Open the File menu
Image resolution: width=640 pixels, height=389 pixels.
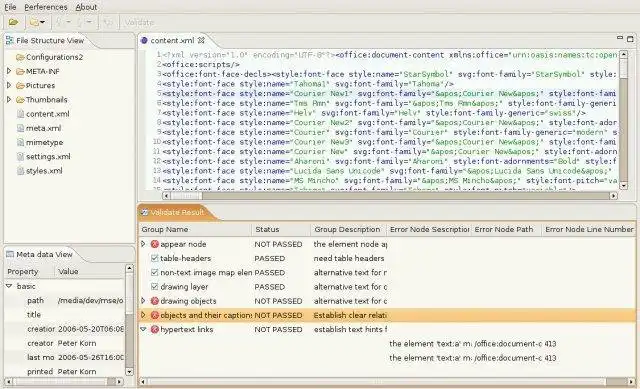[10, 7]
